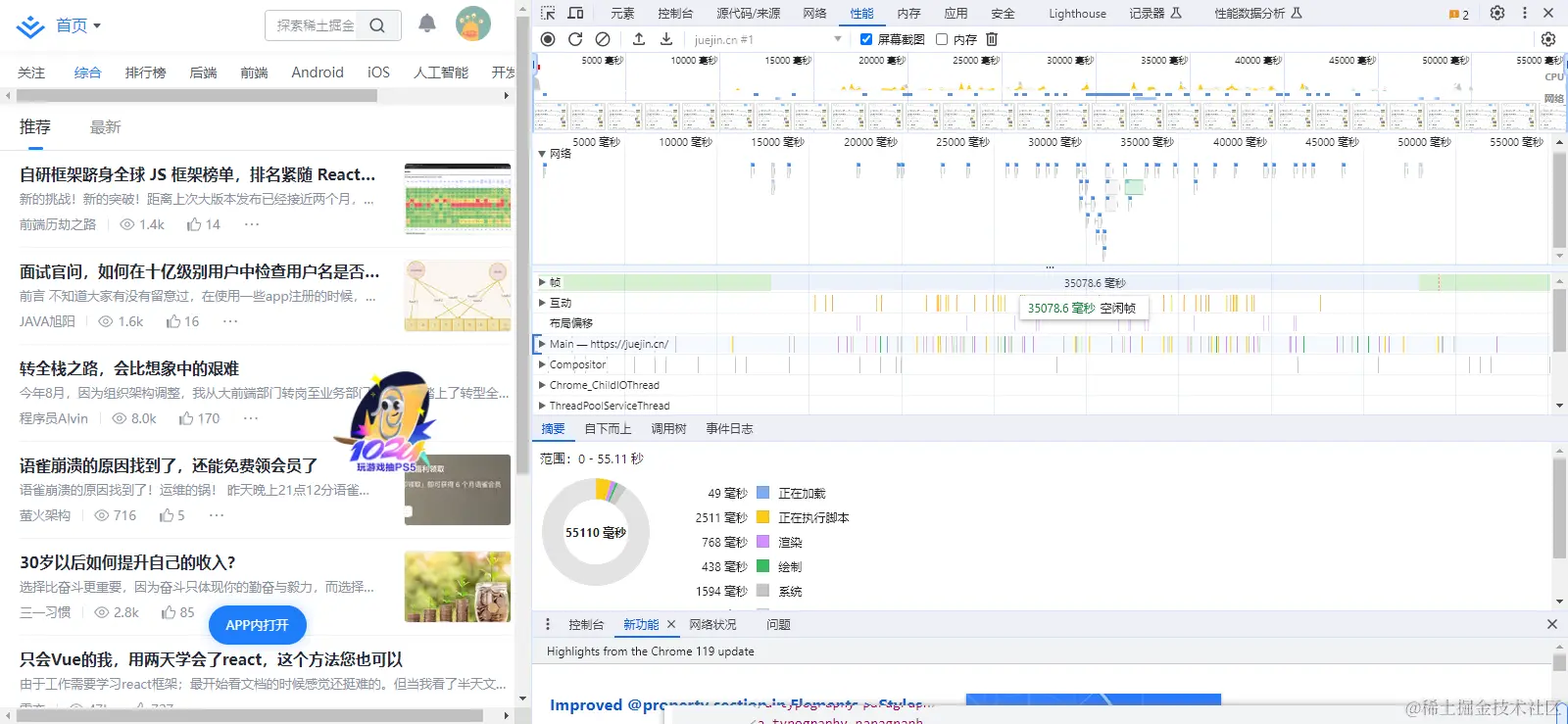Open the 内存 panel tab
Viewport: 1568px width, 724px height.
pos(909,14)
